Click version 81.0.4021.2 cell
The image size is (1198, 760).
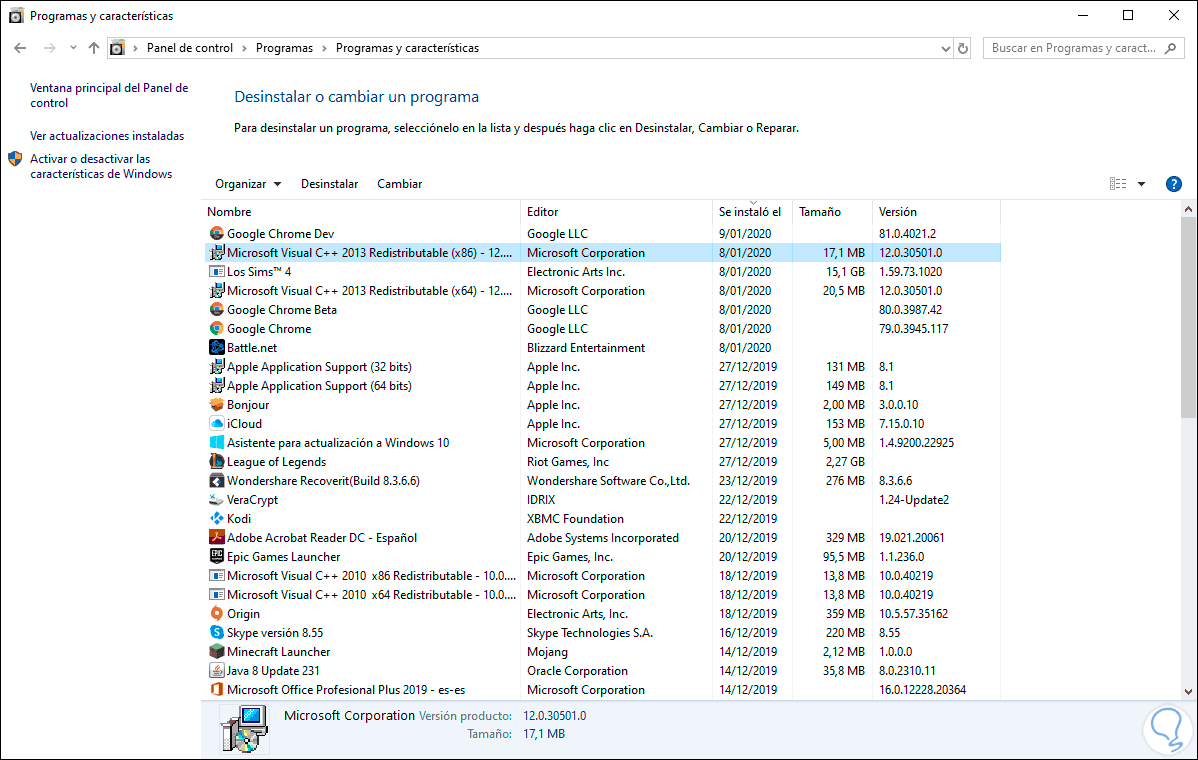tap(907, 234)
